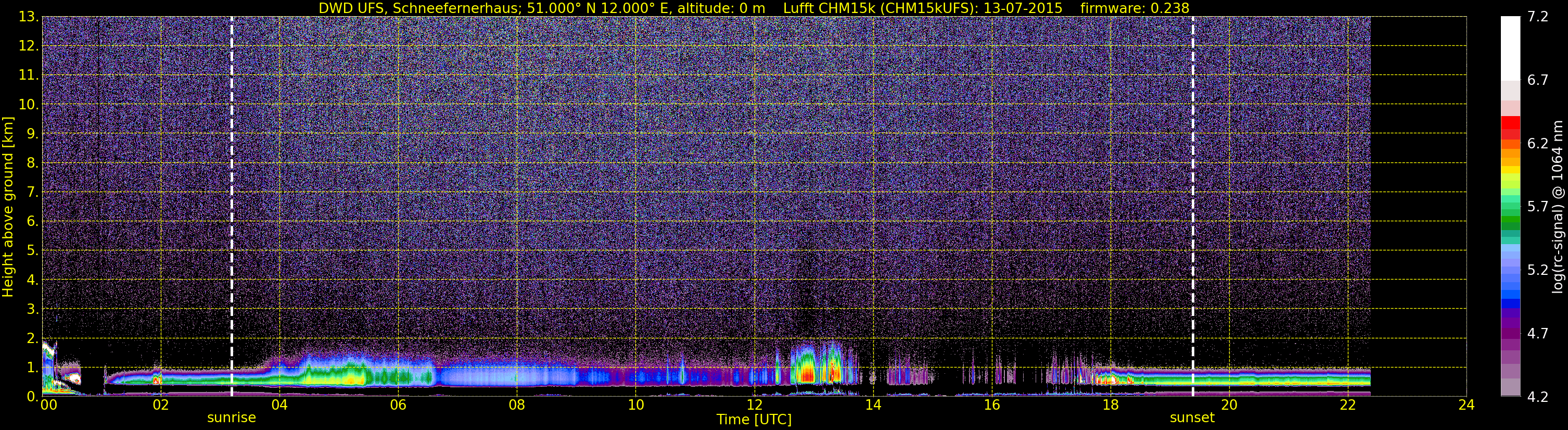Click the "24" time axis tick label

tap(1467, 406)
